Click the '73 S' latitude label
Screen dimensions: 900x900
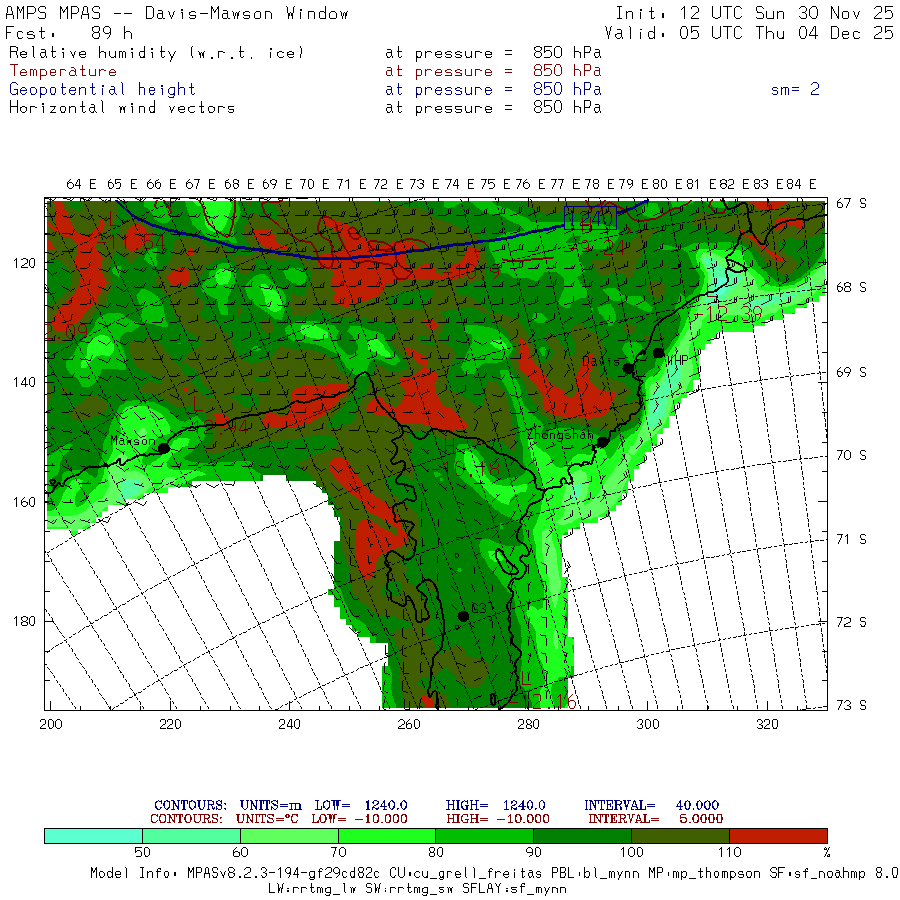pos(851,705)
